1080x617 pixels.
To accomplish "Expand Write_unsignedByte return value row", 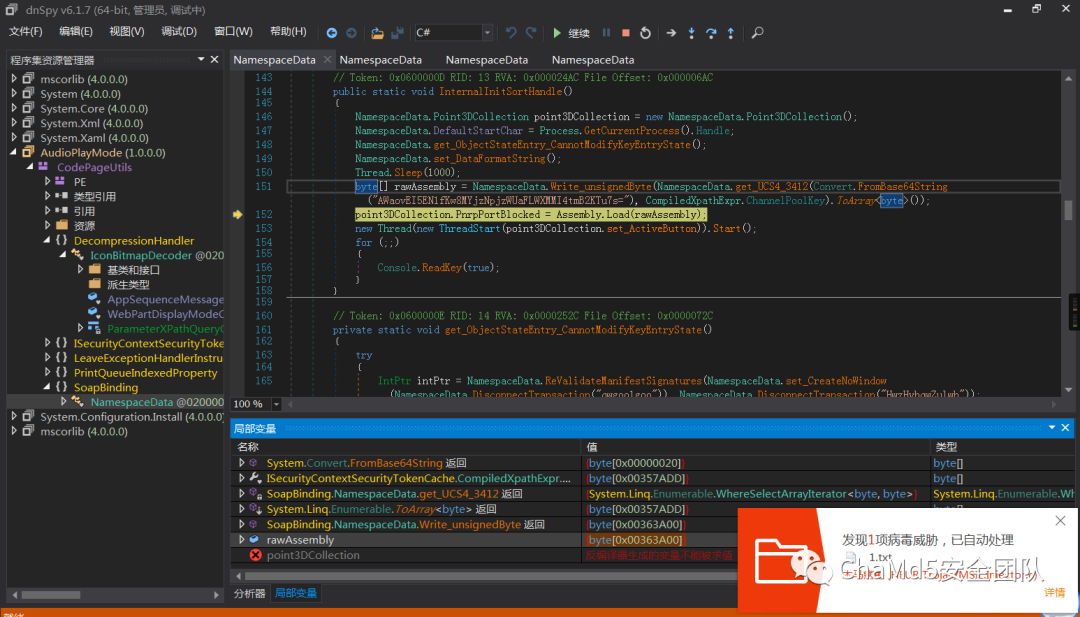I will [x=242, y=525].
